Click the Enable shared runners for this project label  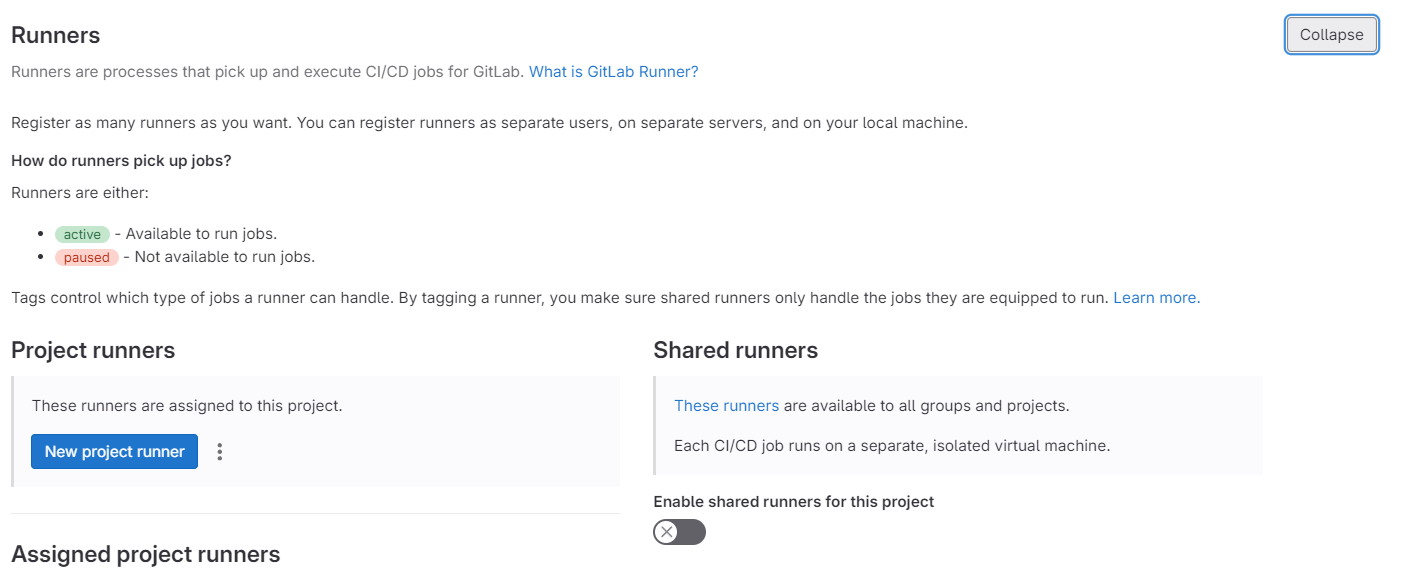[x=793, y=502]
